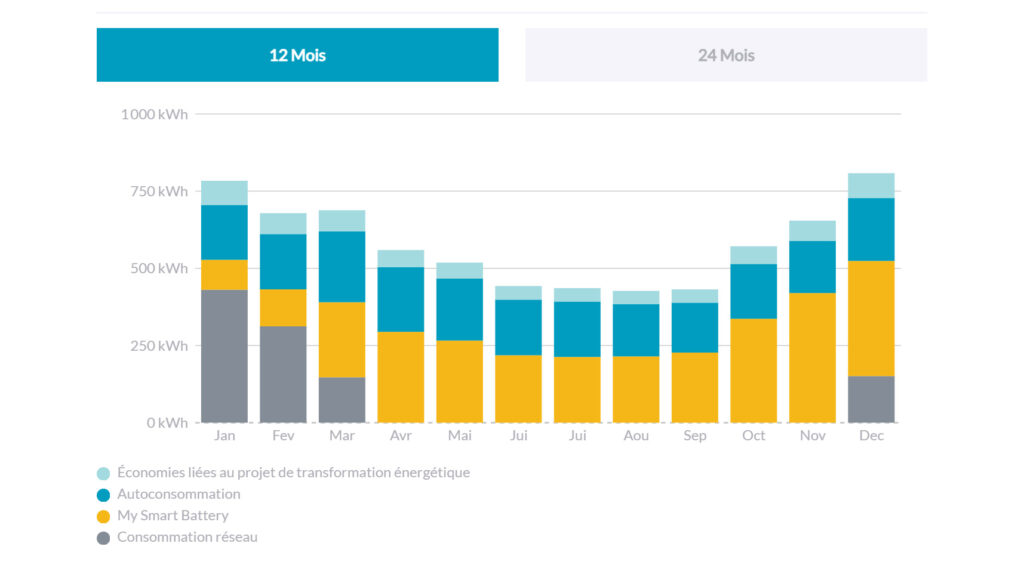1024x565 pixels.
Task: Select the yellow segment of the Dec bar
Action: point(871,318)
